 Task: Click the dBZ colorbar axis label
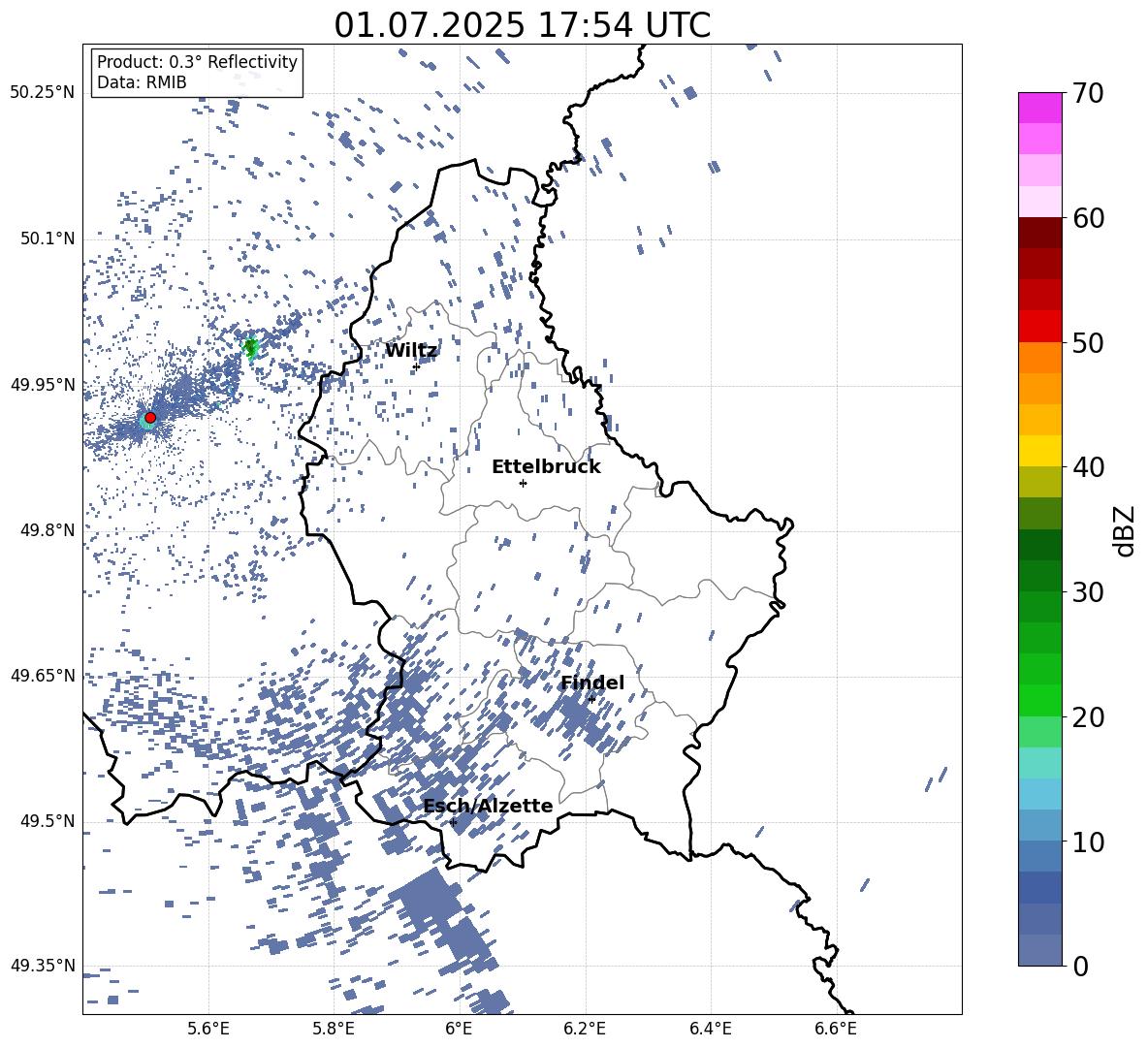click(1126, 530)
